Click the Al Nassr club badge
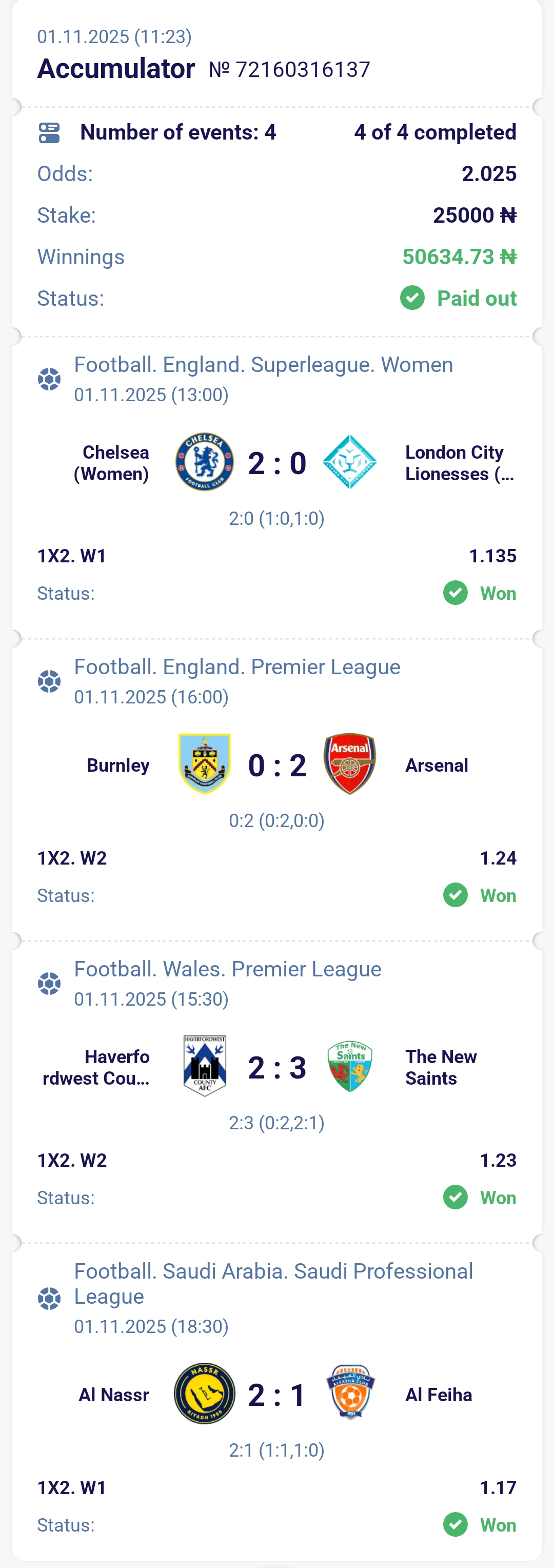Screen dimensions: 554x1568 (x=205, y=1394)
